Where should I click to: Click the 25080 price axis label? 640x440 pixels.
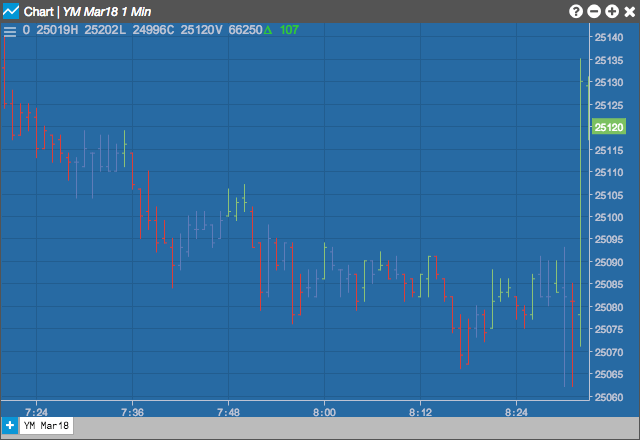point(609,307)
